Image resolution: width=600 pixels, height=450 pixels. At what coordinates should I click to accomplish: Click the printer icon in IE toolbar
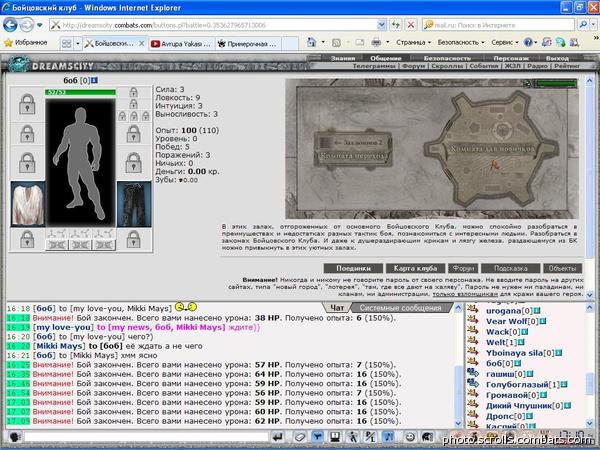click(x=376, y=42)
